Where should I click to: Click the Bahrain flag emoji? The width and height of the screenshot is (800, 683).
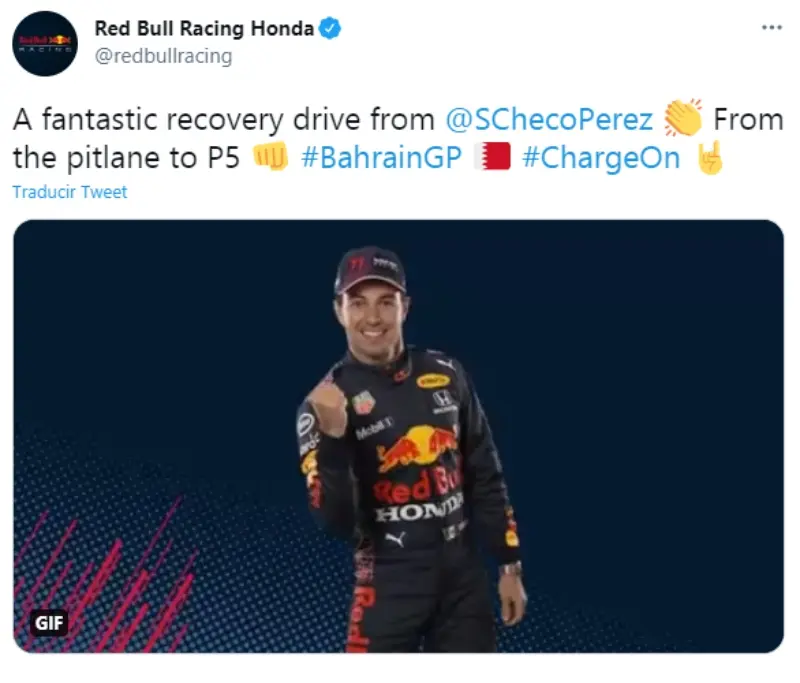coord(492,156)
